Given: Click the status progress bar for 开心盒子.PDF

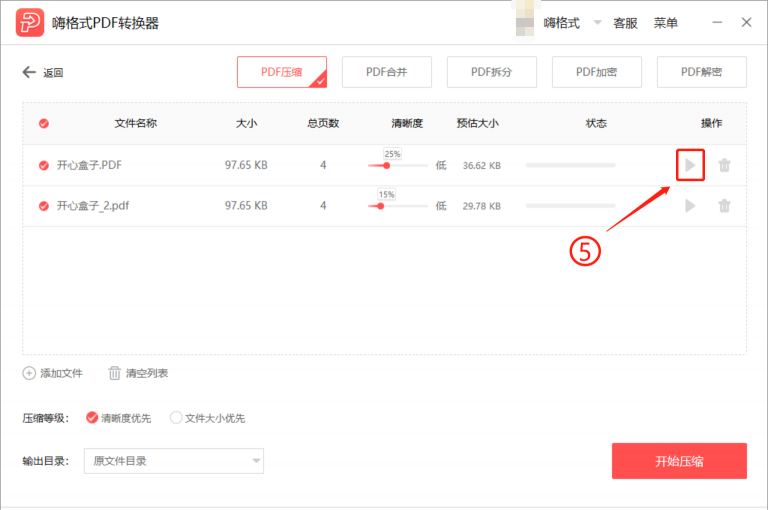Looking at the screenshot, I should [571, 166].
